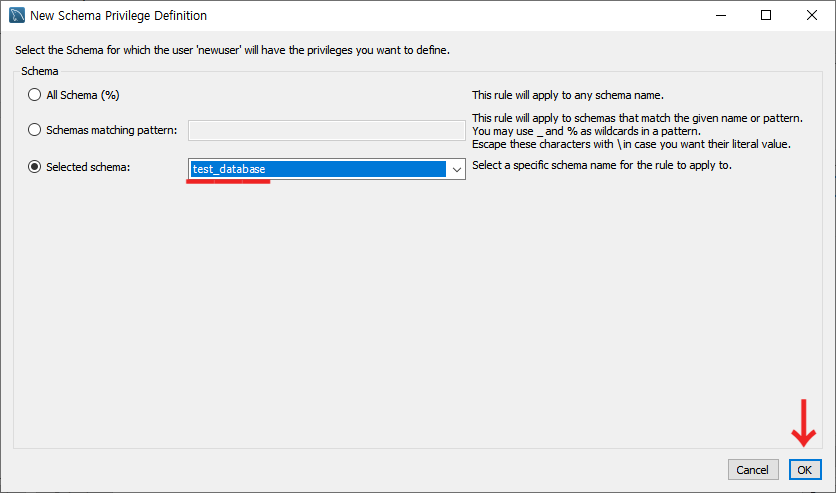Close the New Schema Privilege Definition window
The image size is (836, 493).
pos(811,15)
